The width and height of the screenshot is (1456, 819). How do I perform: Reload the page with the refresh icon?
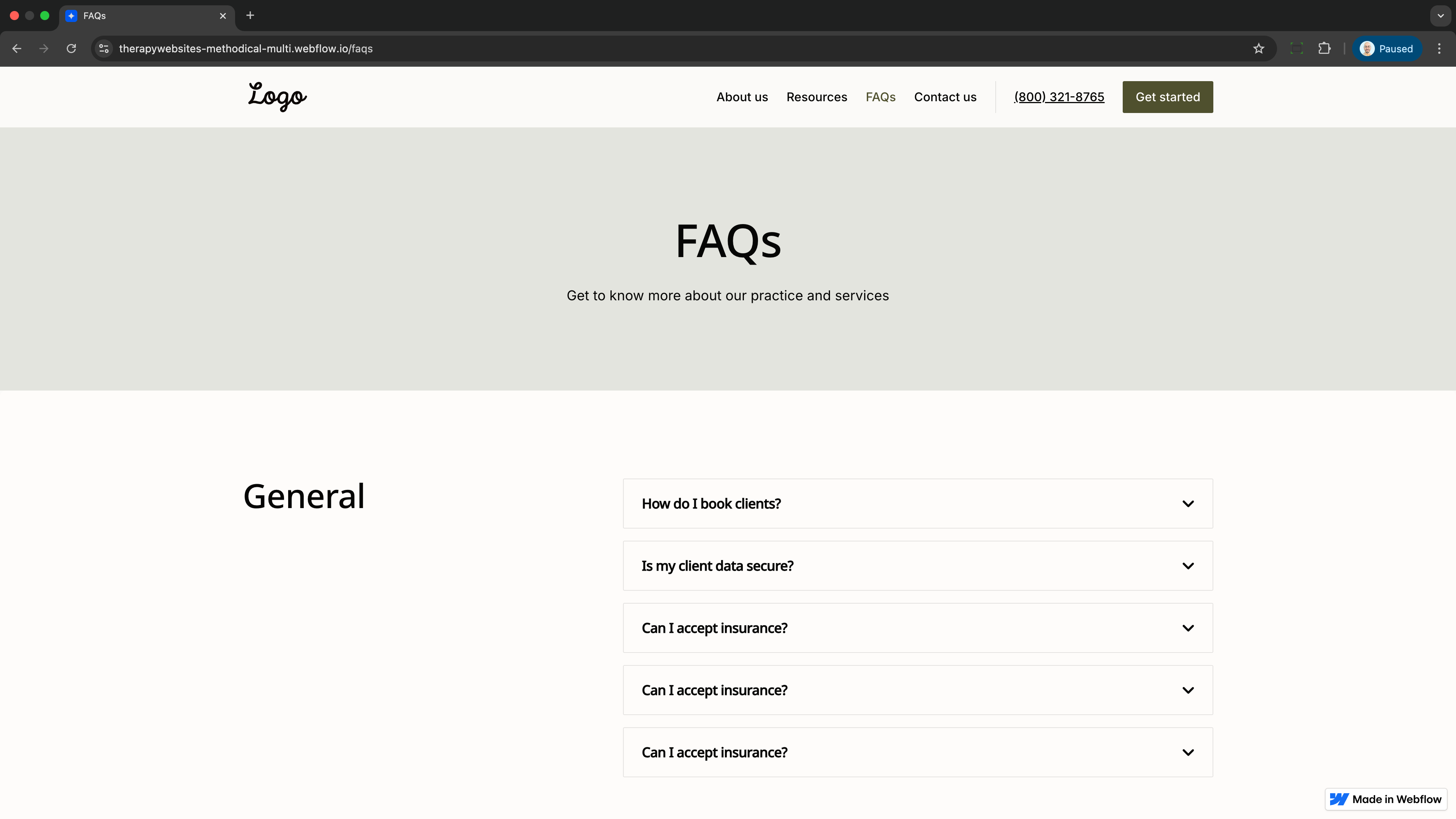(71, 49)
